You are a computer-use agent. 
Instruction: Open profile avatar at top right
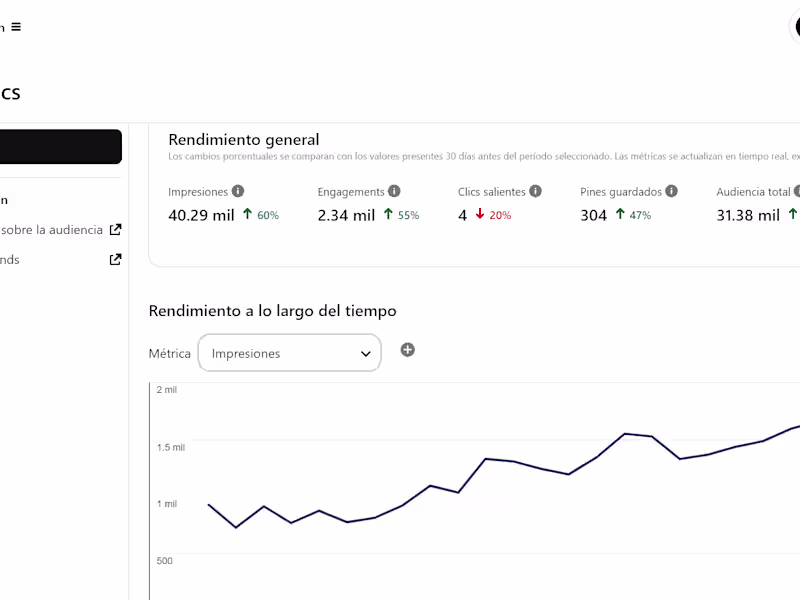[x=797, y=28]
